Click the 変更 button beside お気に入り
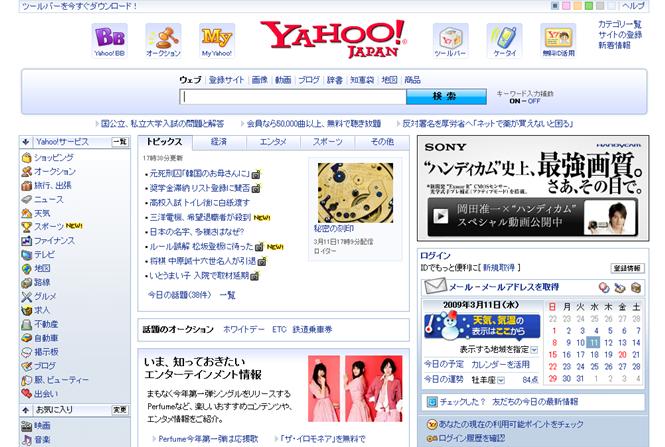 (120, 410)
